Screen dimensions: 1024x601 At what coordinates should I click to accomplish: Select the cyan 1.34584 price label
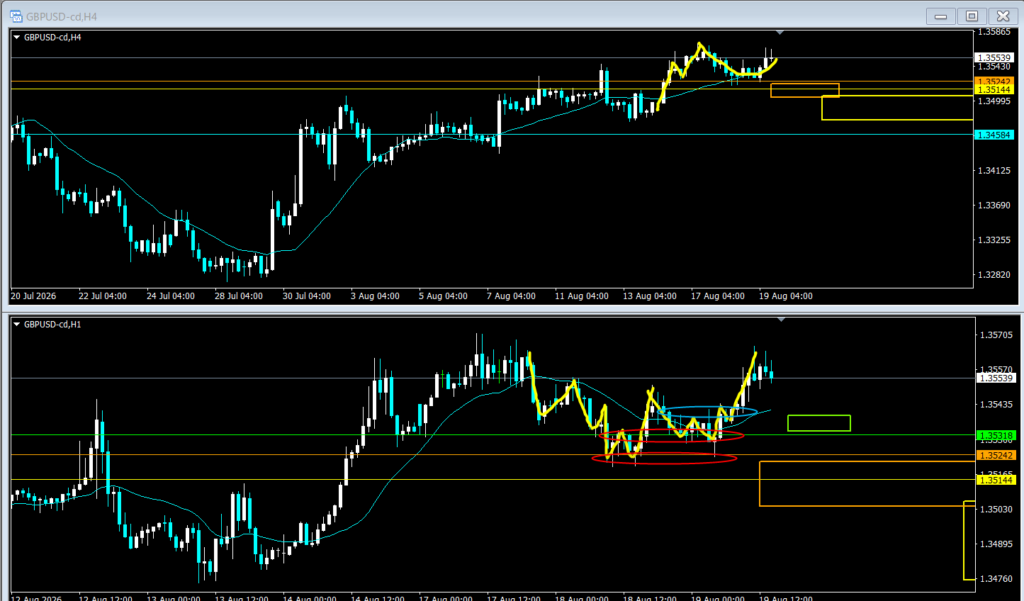tap(994, 135)
